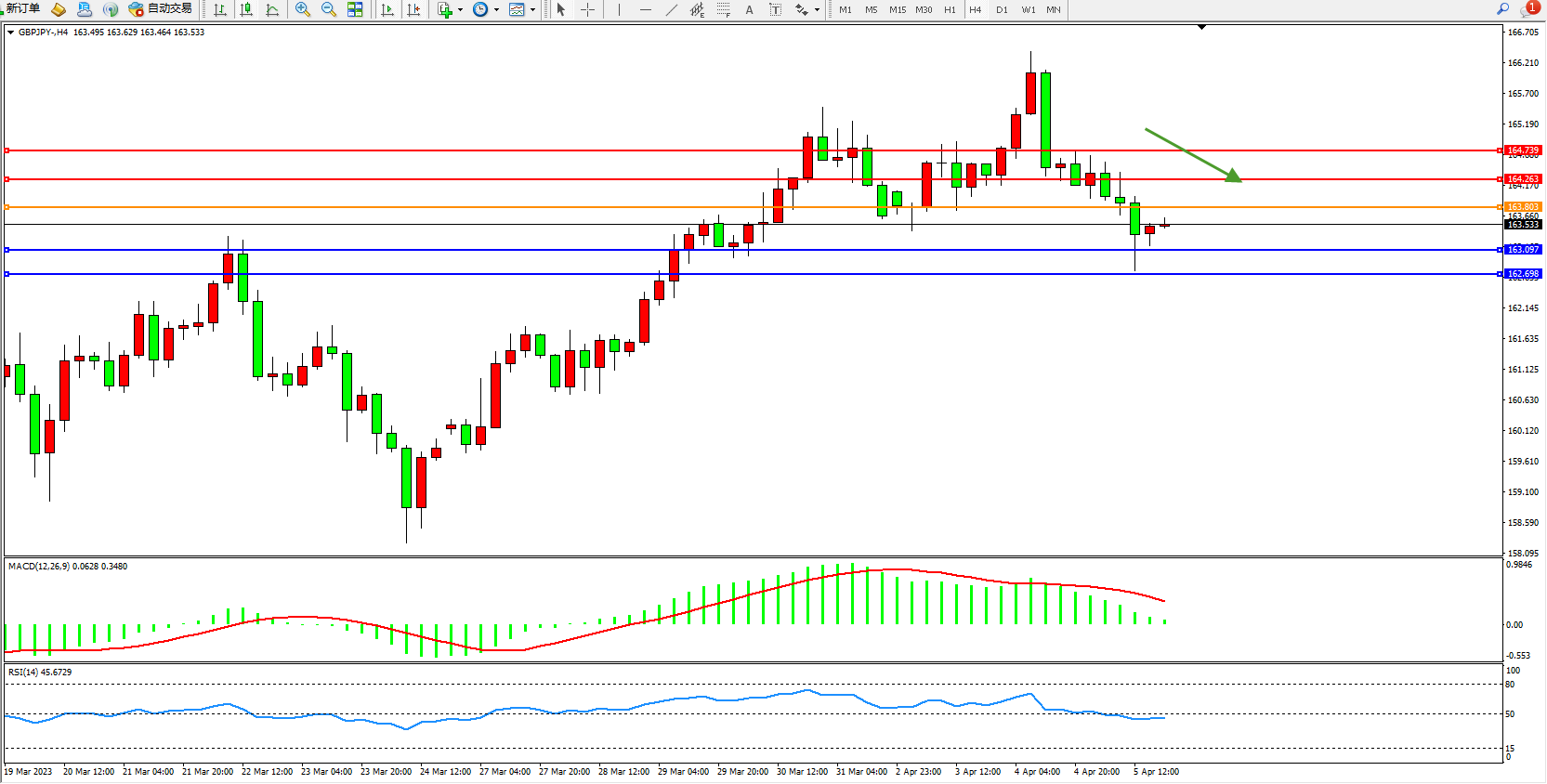Toggle chart auto scroll
The image size is (1547, 784).
click(387, 9)
